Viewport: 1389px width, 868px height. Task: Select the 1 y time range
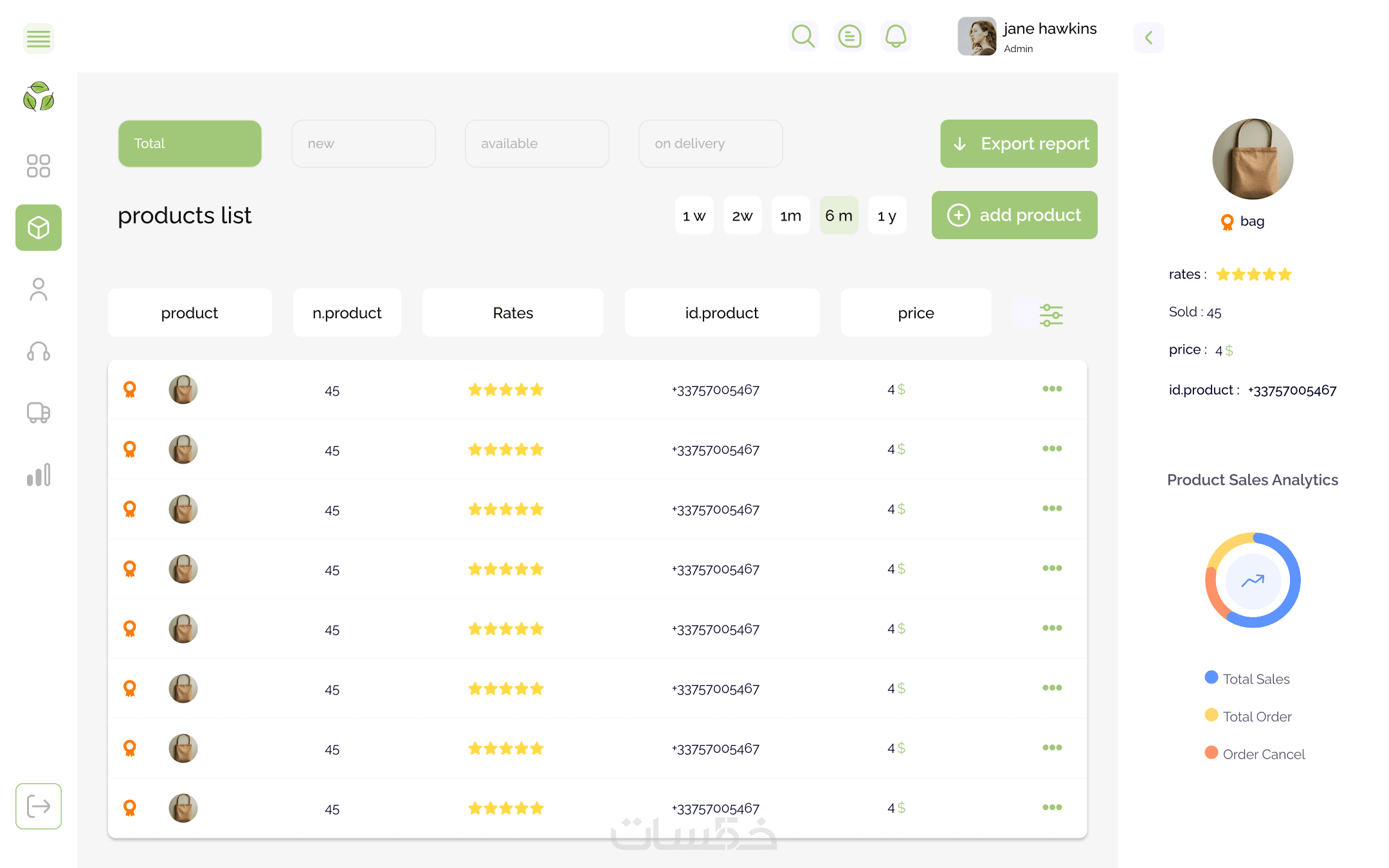click(887, 215)
